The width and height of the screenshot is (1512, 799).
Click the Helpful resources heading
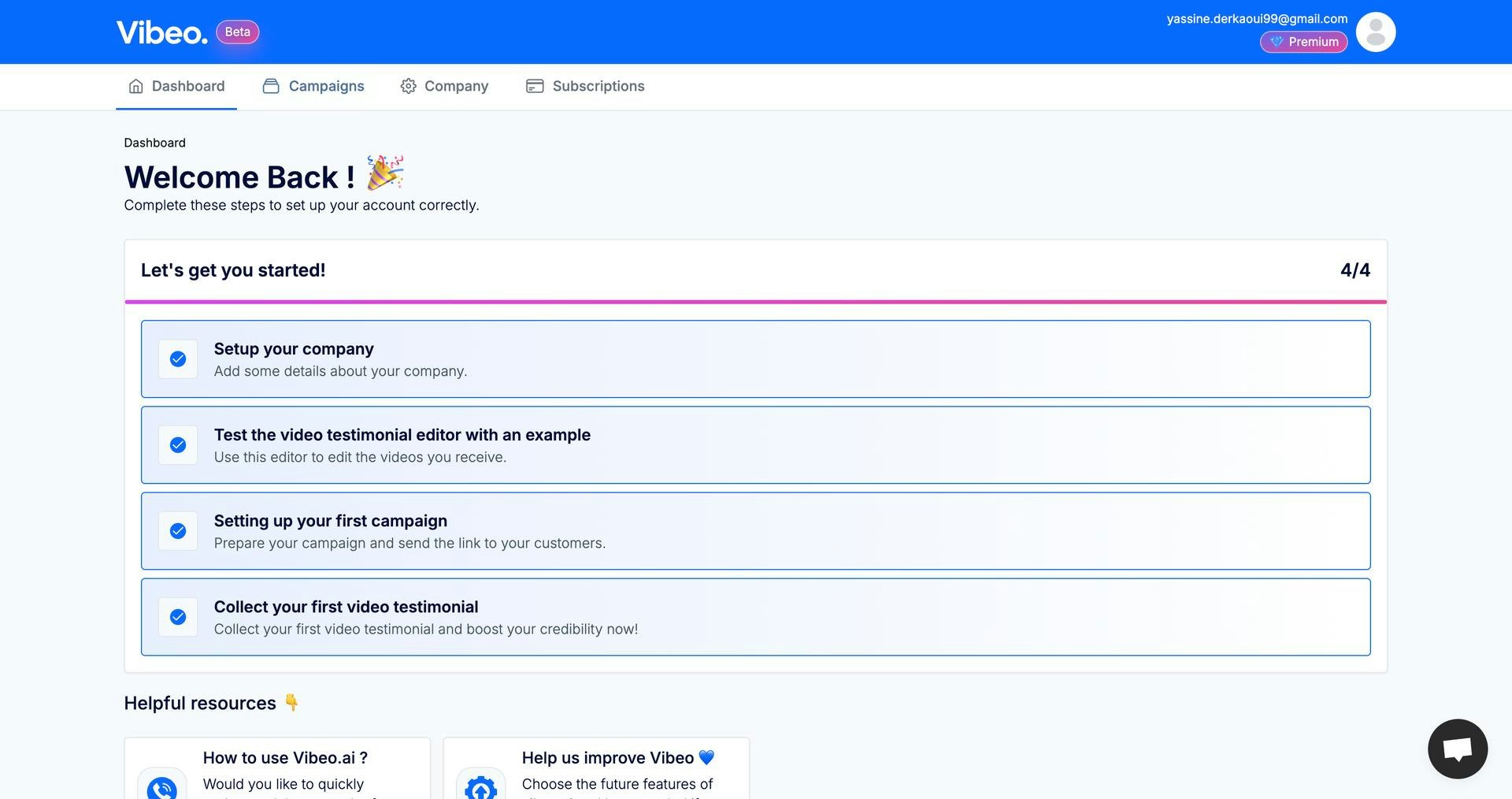pos(200,703)
